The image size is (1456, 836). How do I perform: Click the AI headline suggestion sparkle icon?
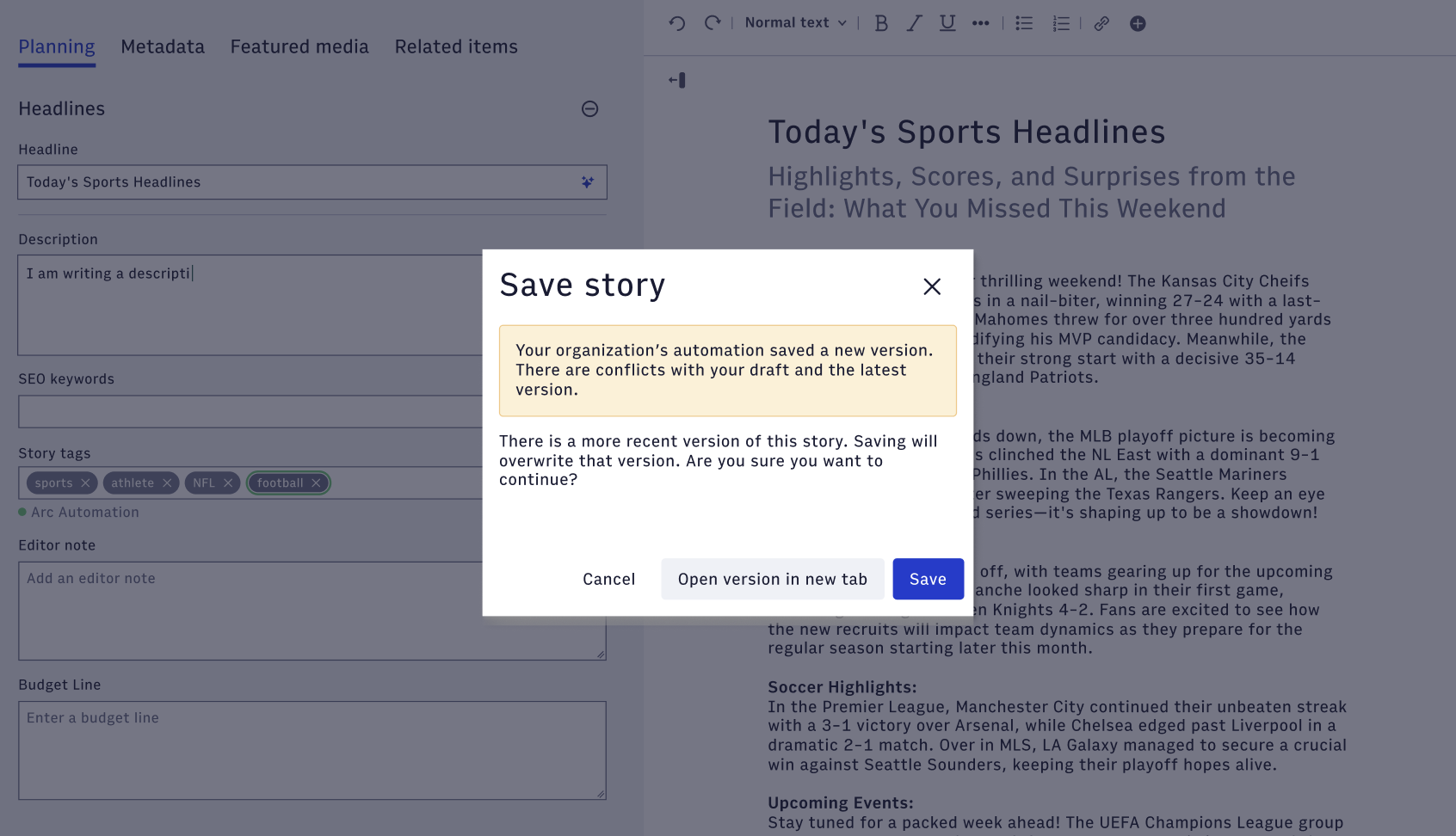tap(588, 182)
